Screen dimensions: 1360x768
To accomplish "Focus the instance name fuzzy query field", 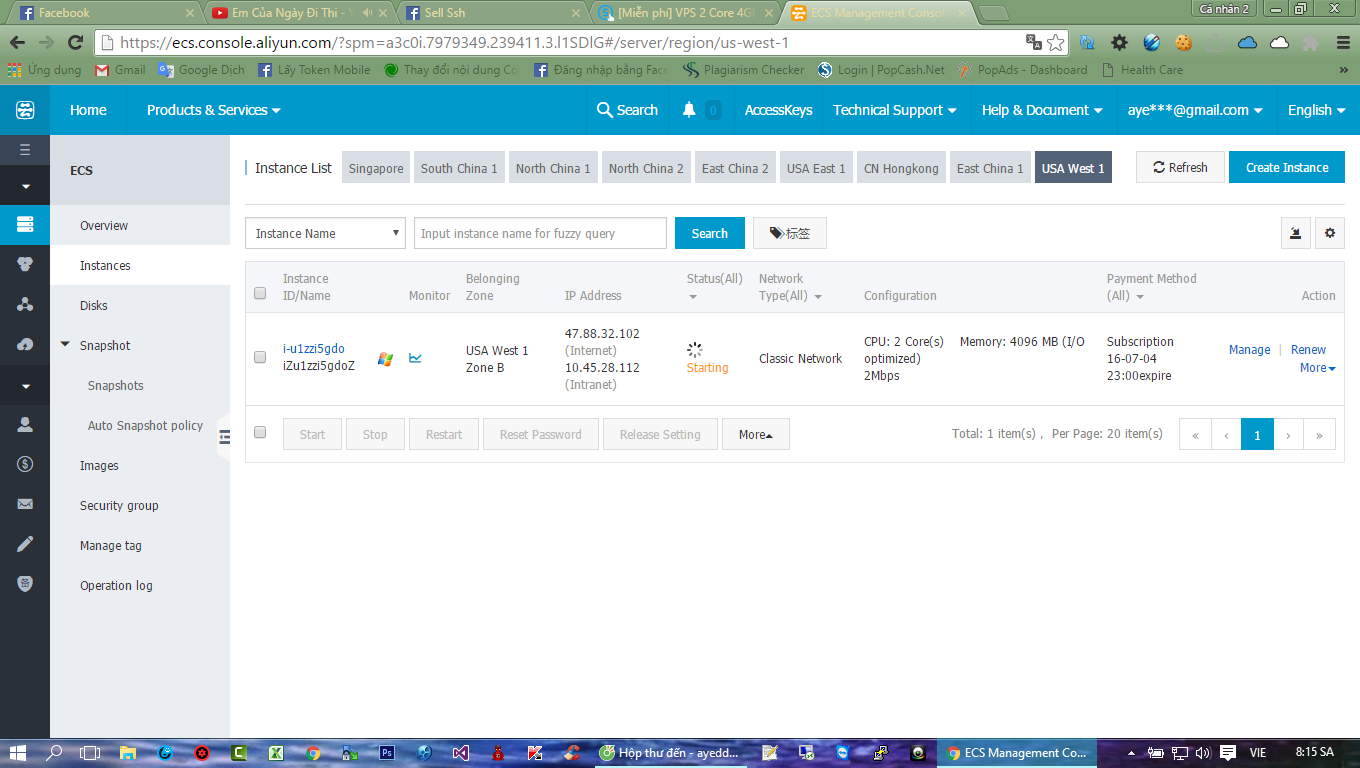I will tap(540, 233).
